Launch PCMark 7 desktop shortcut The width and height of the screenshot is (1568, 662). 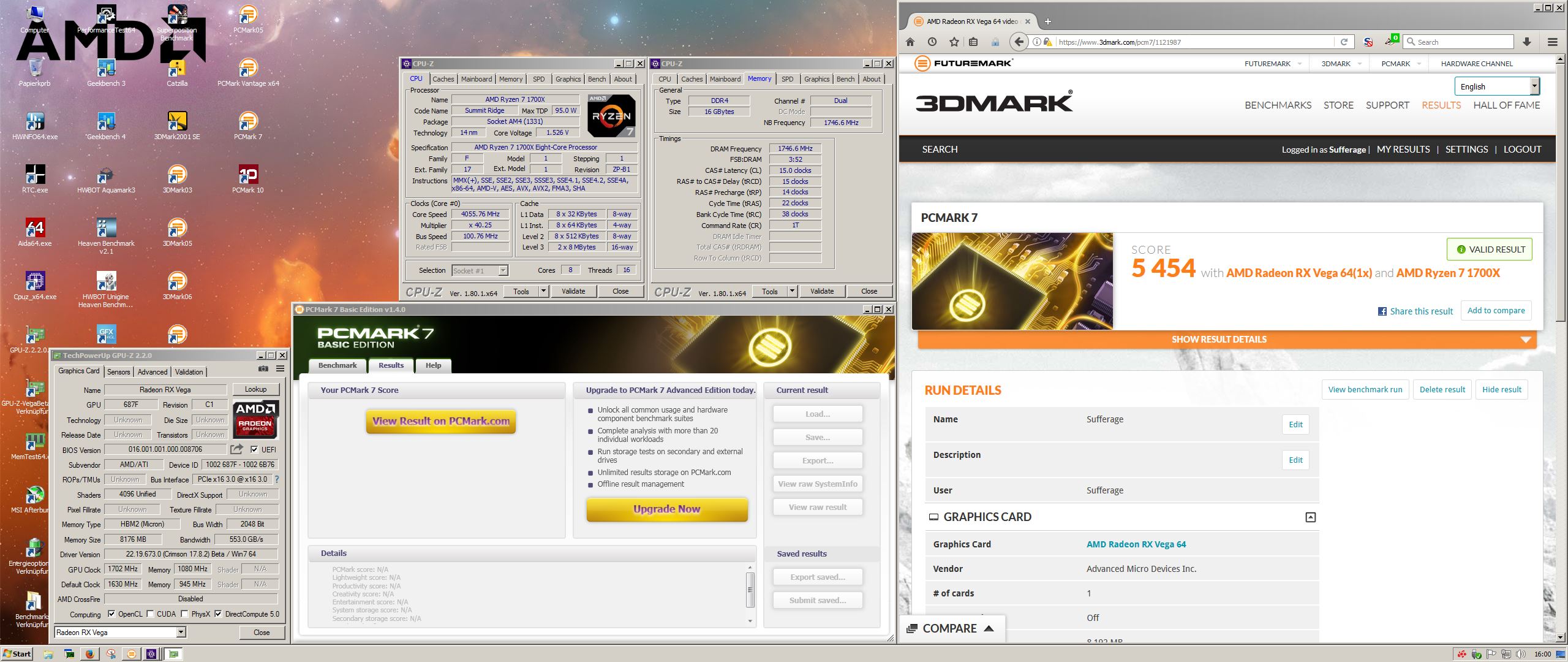pyautogui.click(x=248, y=125)
